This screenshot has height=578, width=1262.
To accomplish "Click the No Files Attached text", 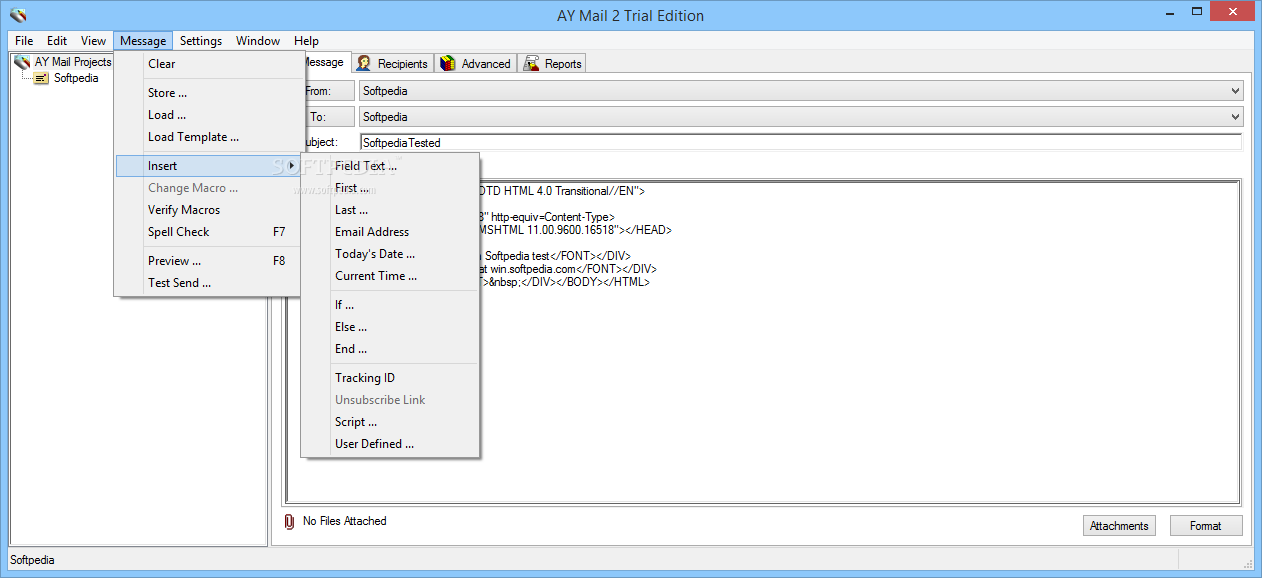I will [x=344, y=521].
